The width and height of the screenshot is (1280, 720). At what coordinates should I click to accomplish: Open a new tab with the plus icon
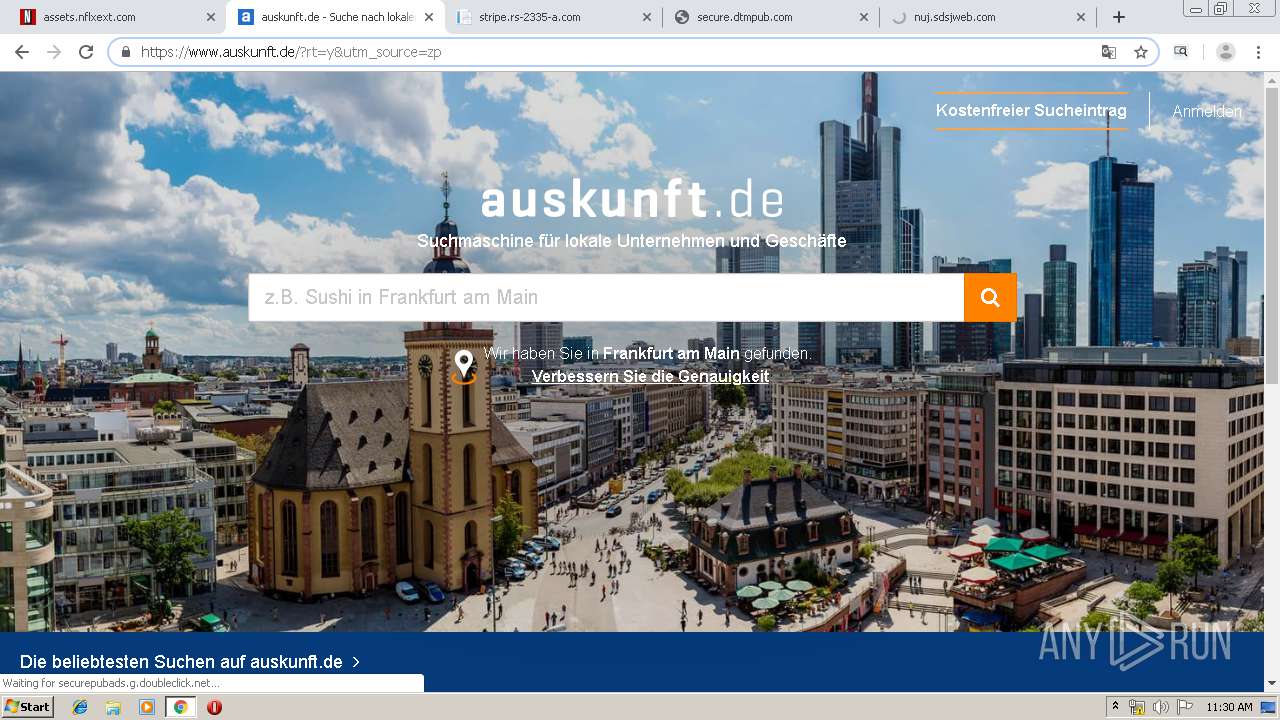[1119, 17]
